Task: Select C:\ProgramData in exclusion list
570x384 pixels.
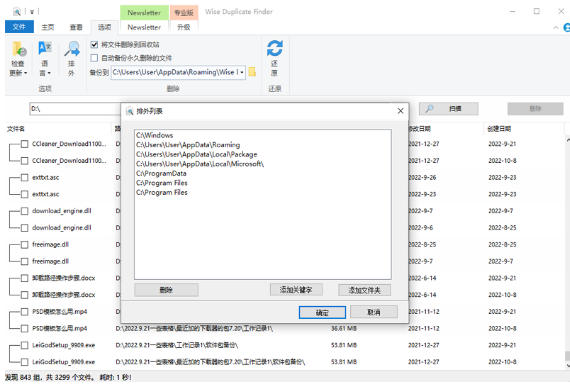Action: 161,173
